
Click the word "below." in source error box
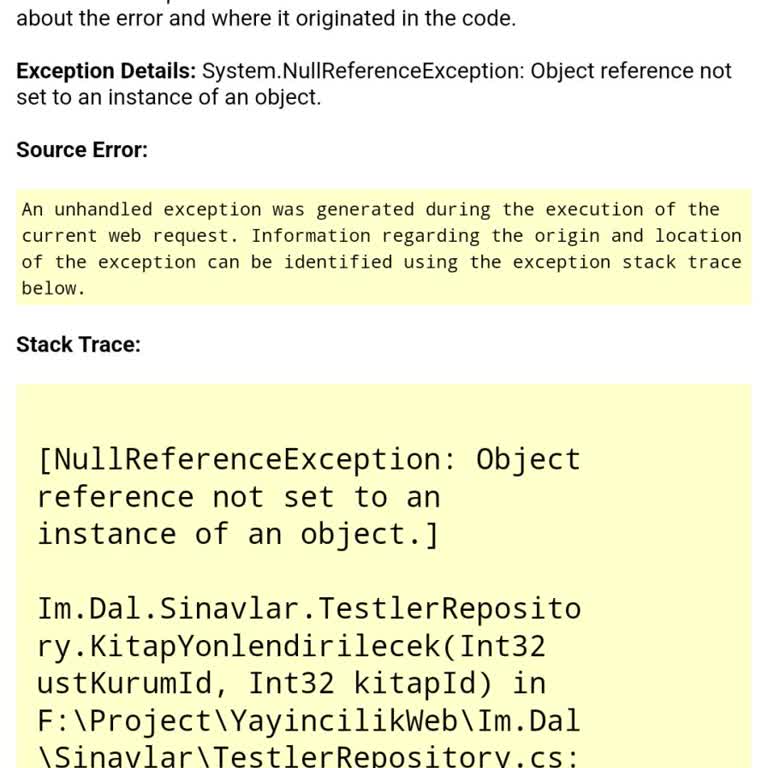click(x=54, y=288)
